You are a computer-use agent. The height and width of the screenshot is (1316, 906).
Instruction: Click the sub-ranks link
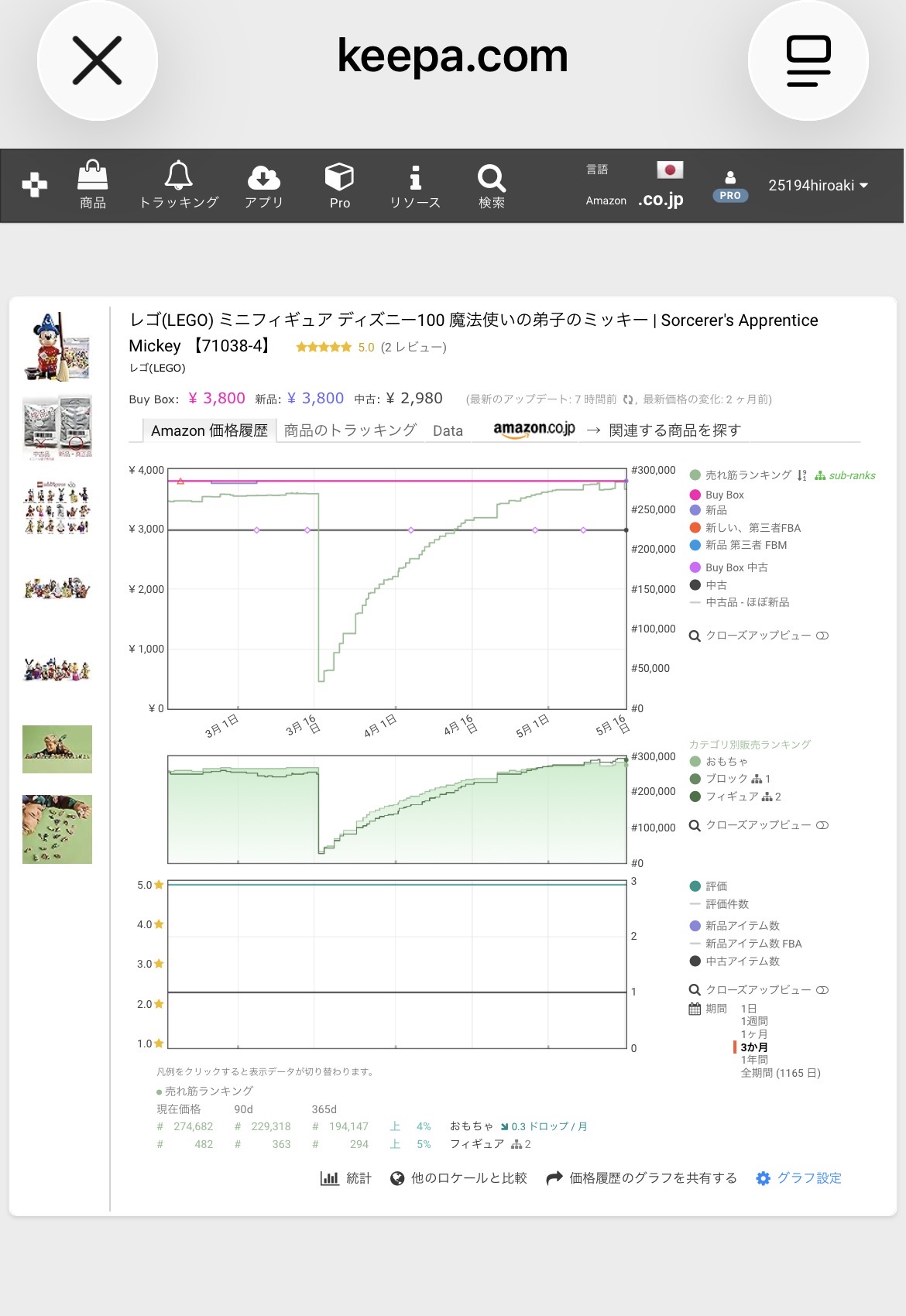pyautogui.click(x=845, y=475)
